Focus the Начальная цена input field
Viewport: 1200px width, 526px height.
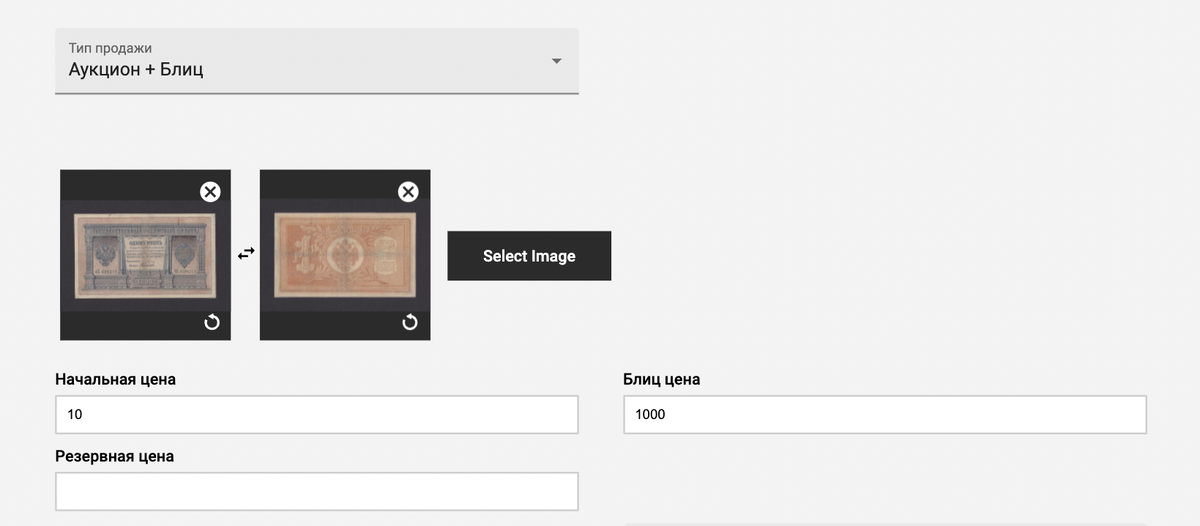pos(317,415)
